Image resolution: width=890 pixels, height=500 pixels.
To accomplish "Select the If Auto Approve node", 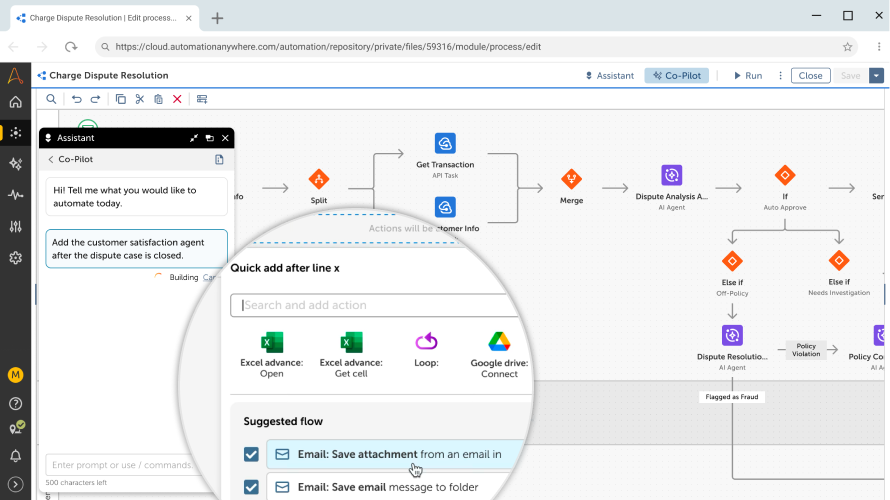I will (785, 187).
